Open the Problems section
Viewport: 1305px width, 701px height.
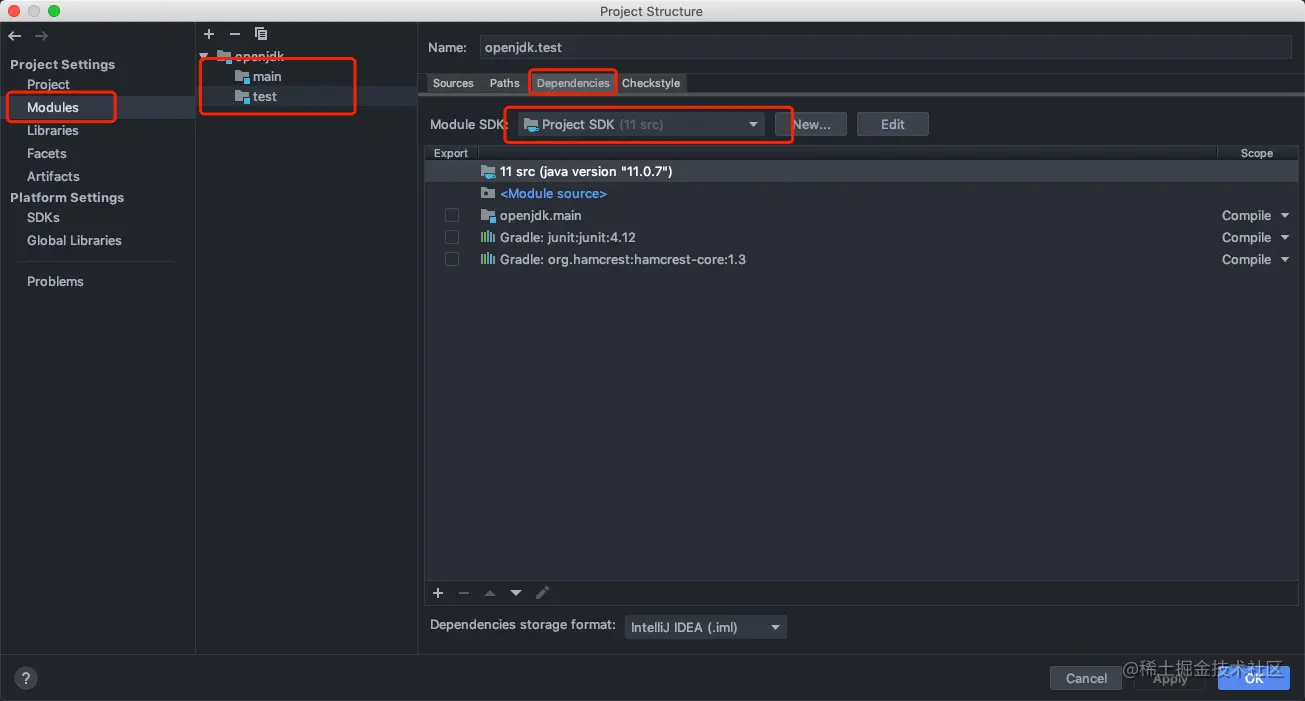click(x=55, y=281)
